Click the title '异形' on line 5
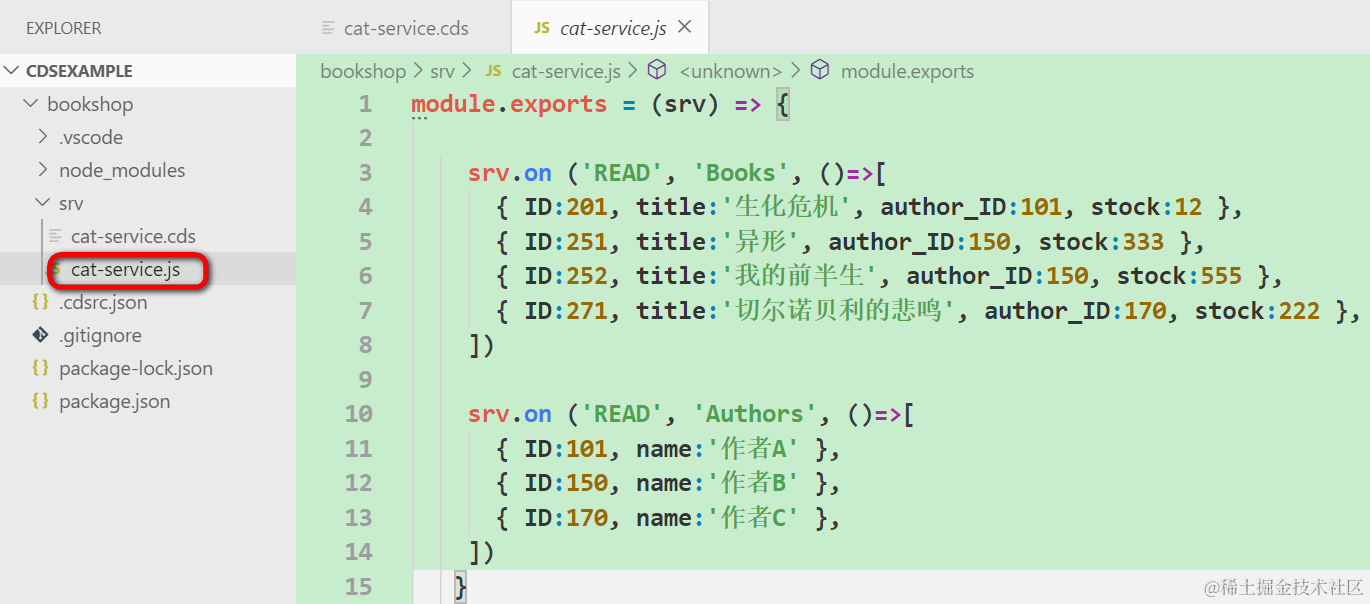The image size is (1370, 604). (x=758, y=241)
